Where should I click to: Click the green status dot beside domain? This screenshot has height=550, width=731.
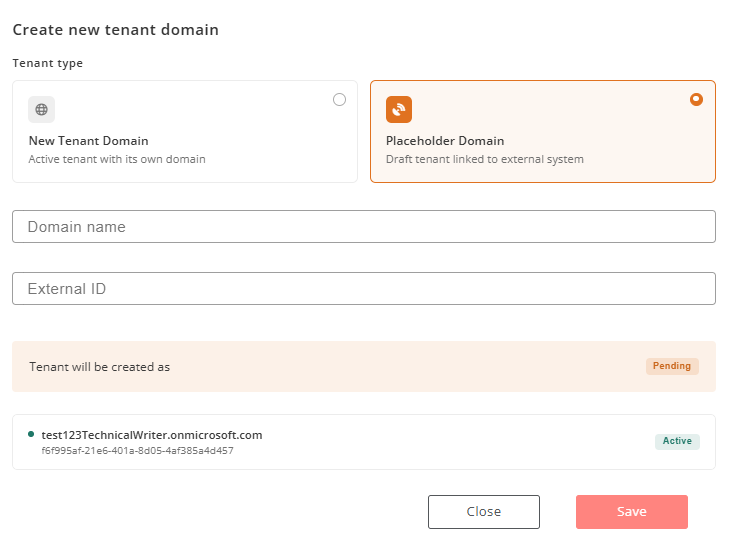31,434
